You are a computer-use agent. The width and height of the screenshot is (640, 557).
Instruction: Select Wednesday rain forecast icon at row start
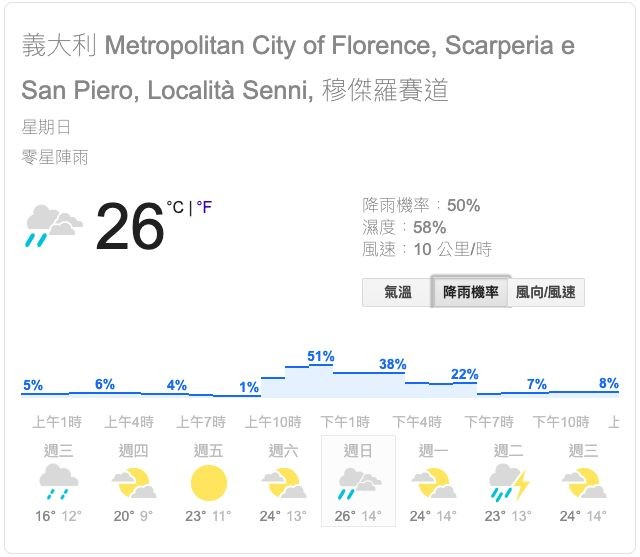coord(59,483)
